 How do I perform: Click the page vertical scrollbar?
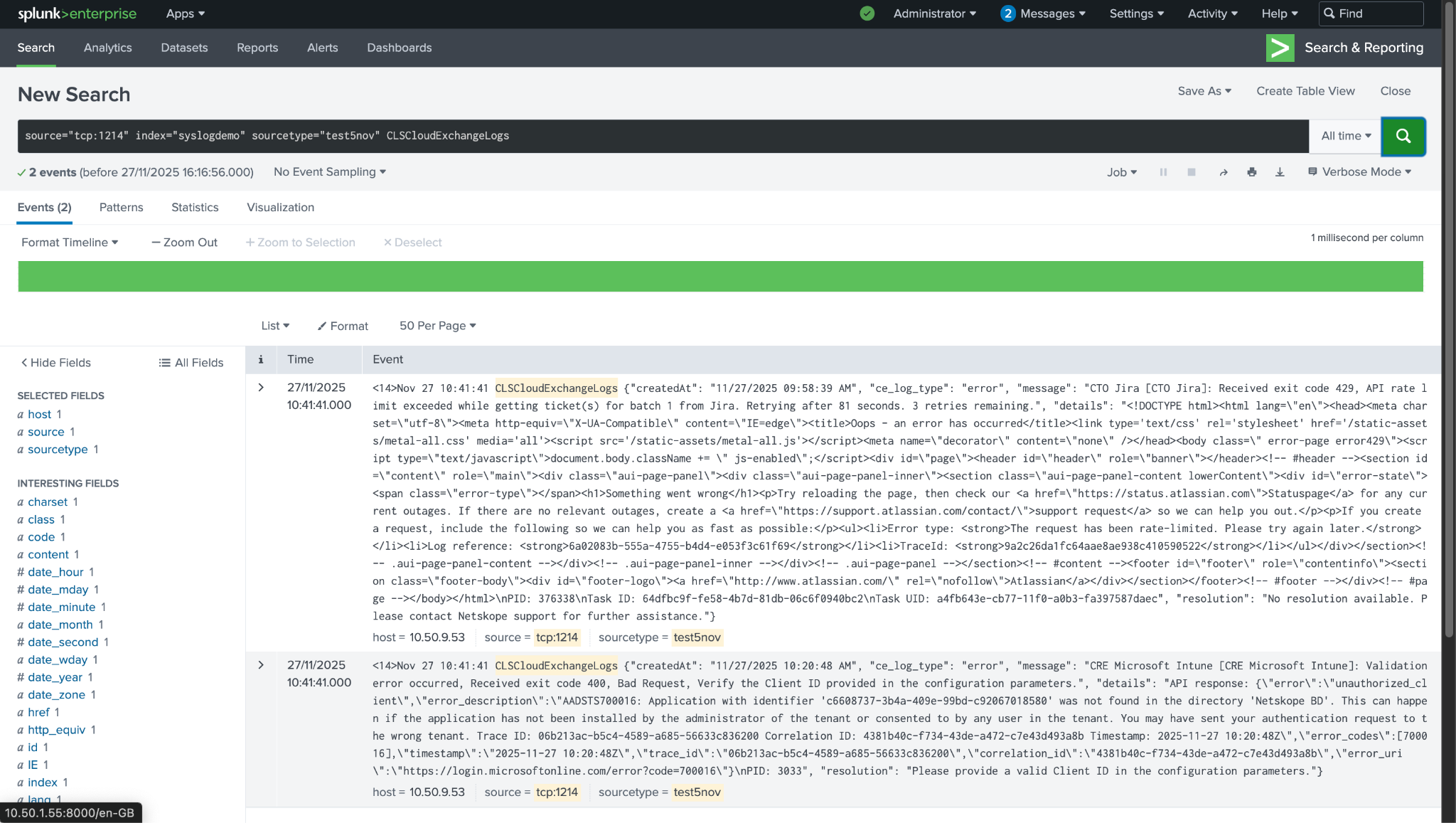(x=1449, y=320)
